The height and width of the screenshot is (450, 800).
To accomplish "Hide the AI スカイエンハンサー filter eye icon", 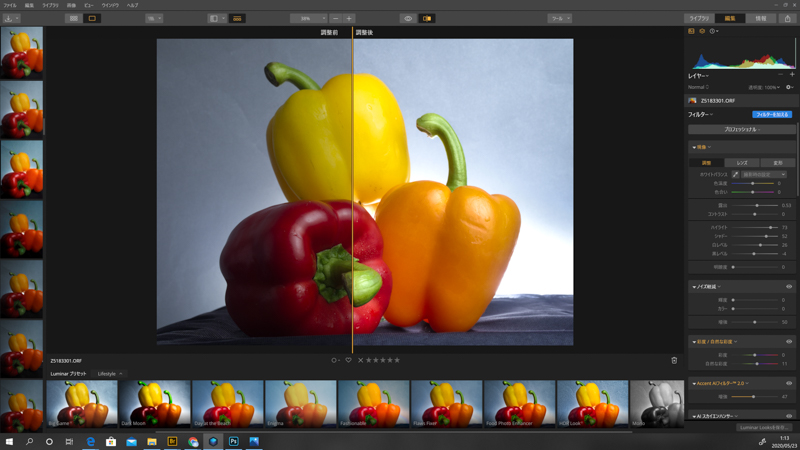I will click(x=789, y=416).
